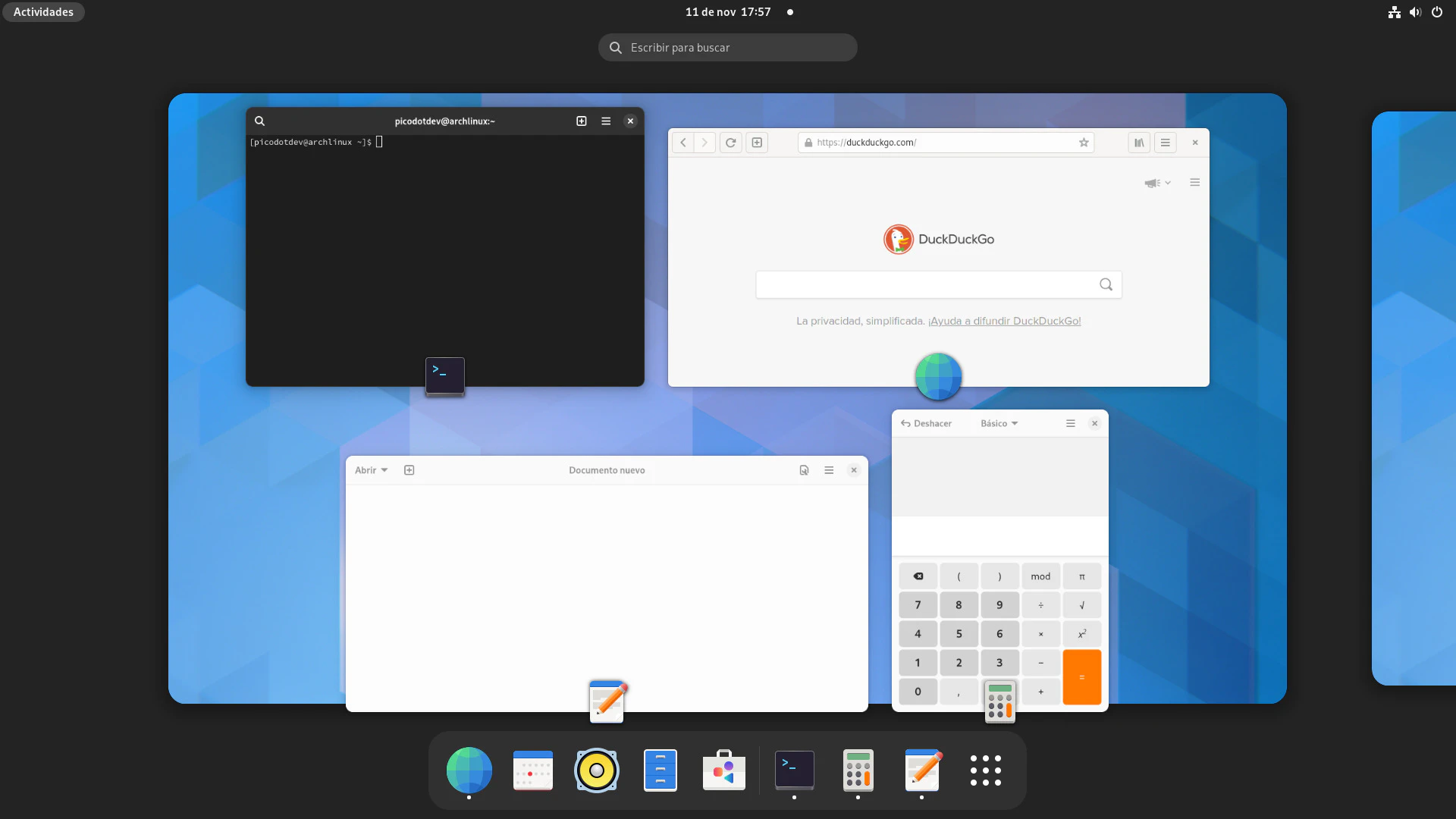This screenshot has height=819, width=1456.
Task: Expand the megaphone dropdown on DuckDuckGo
Action: [x=1157, y=183]
